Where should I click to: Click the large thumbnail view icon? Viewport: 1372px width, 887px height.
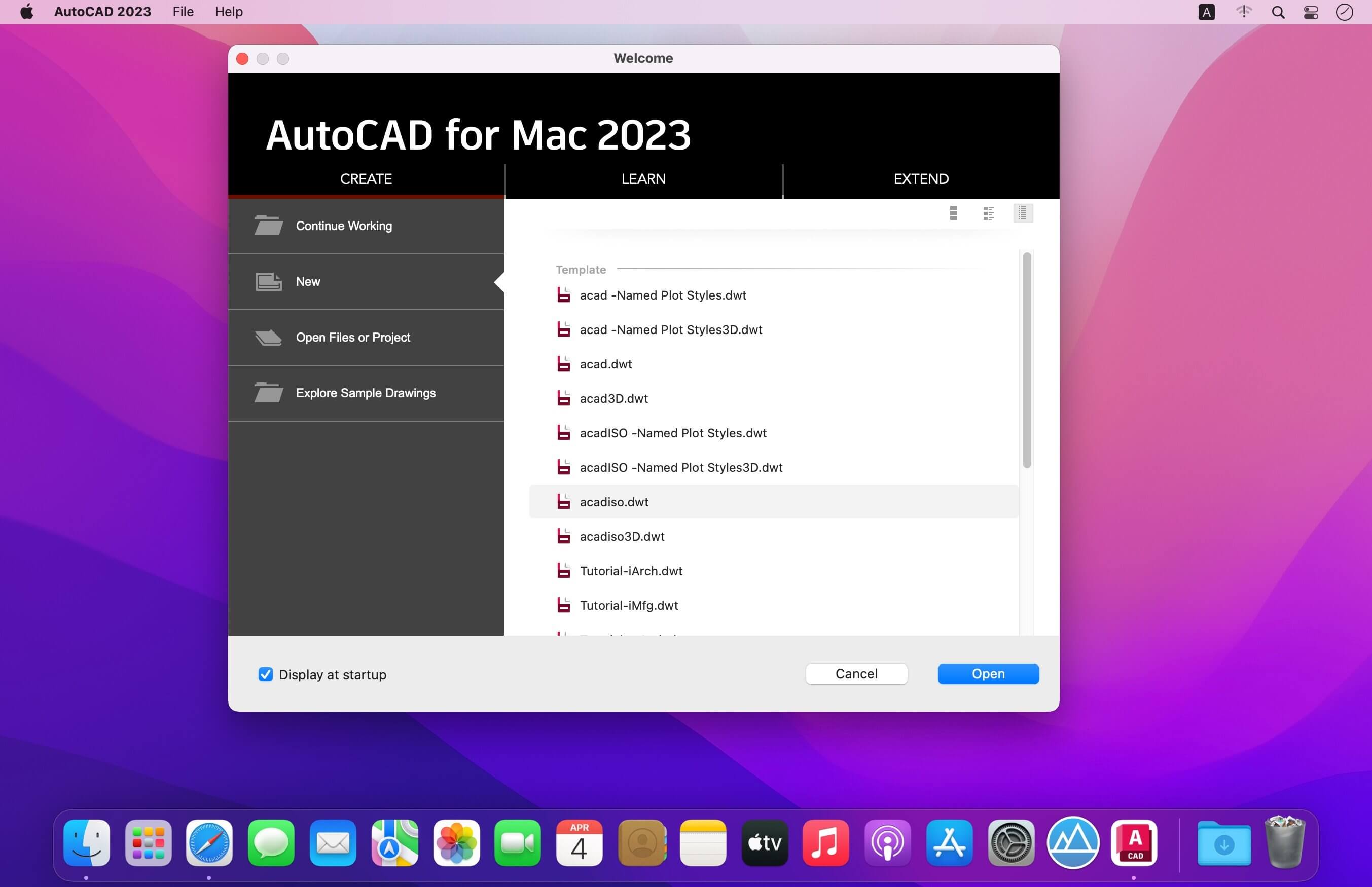pyautogui.click(x=954, y=213)
